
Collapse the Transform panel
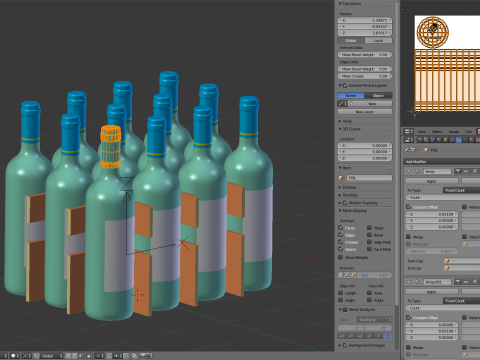point(340,4)
